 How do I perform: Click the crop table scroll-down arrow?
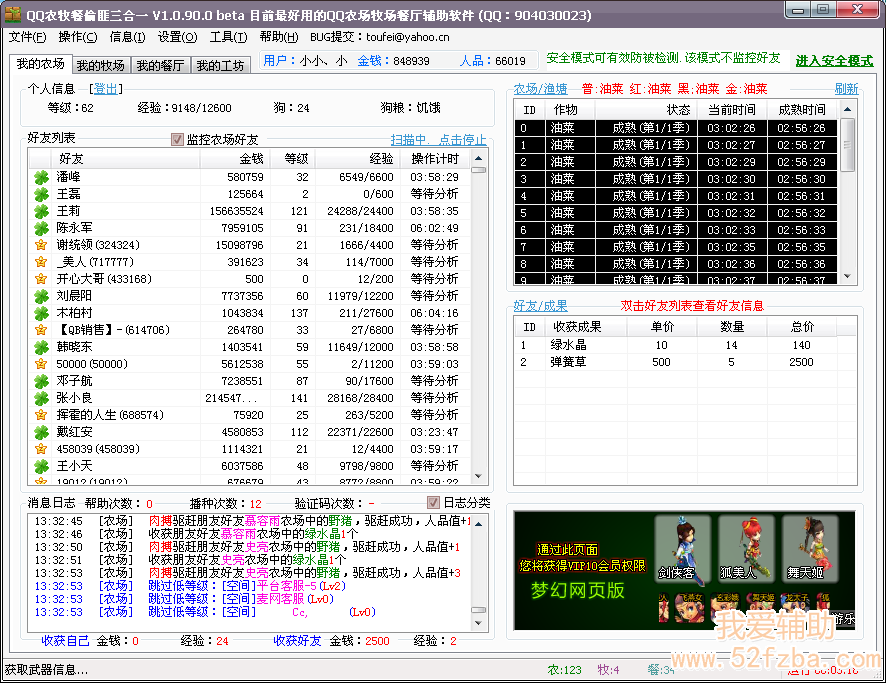click(847, 276)
